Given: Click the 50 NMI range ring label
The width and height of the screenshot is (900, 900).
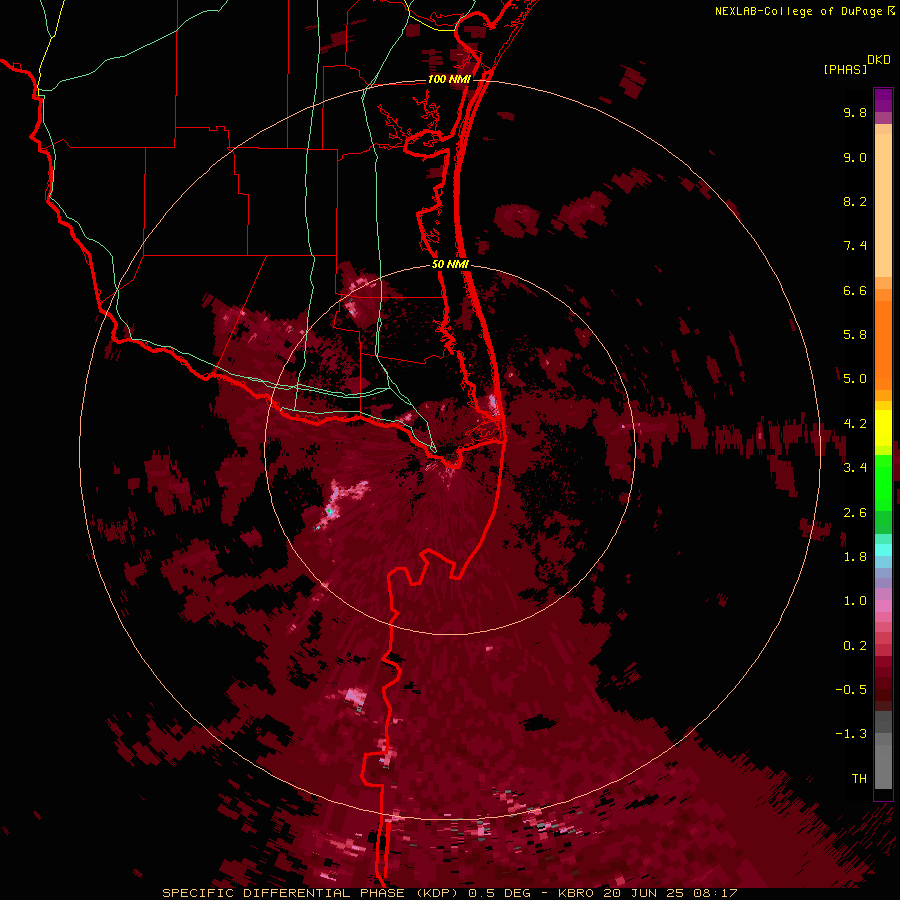Looking at the screenshot, I should click(x=450, y=264).
